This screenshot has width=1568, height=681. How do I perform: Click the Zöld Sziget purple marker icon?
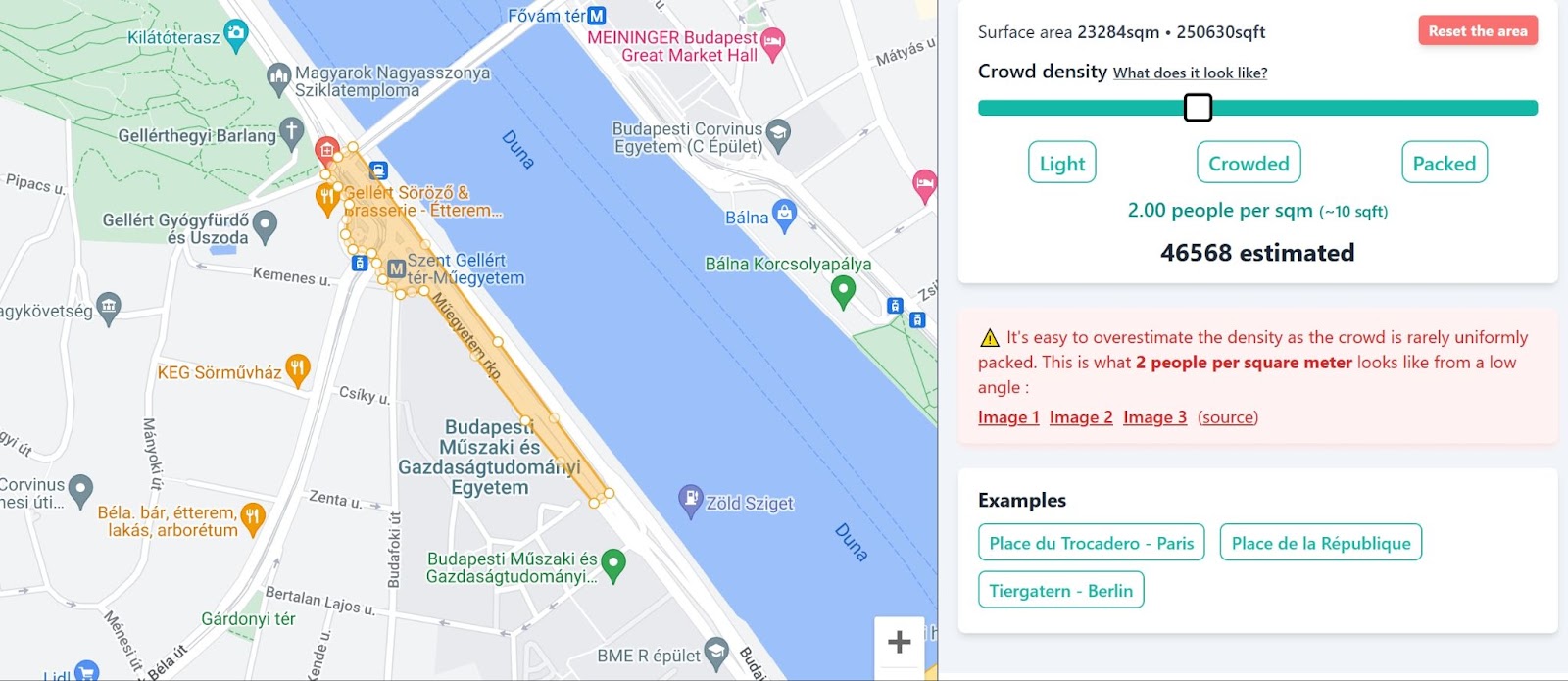[691, 500]
